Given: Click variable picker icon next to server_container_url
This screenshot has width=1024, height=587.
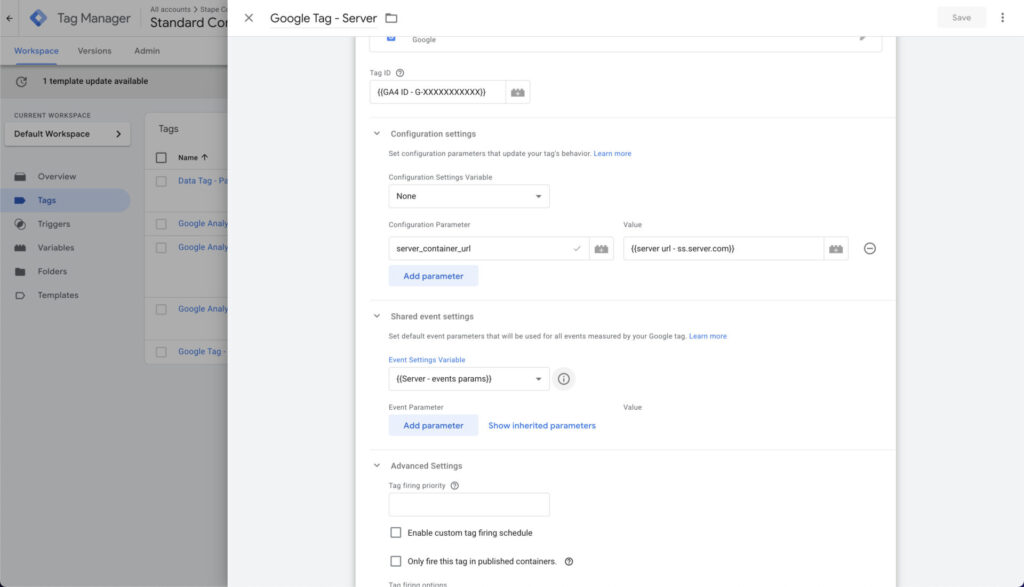Looking at the screenshot, I should tap(602, 249).
